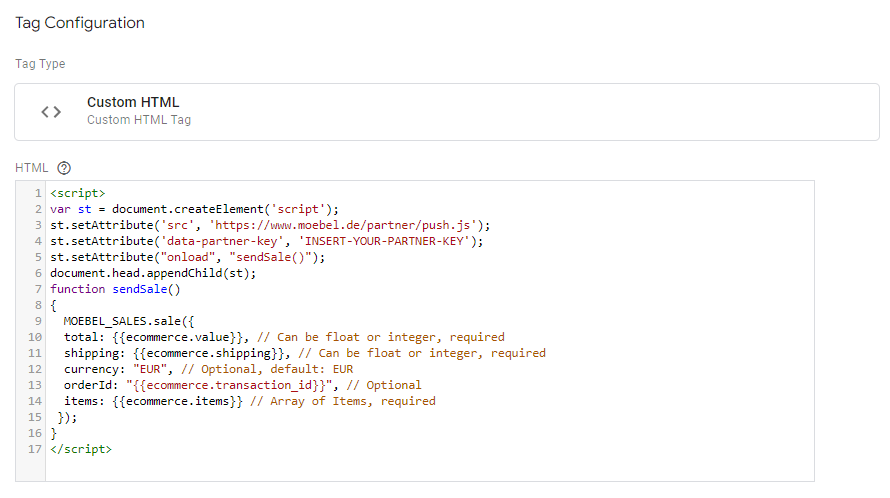Click the MOEBEL_SALES.sale({ call on line 9
The width and height of the screenshot is (890, 498).
129,321
